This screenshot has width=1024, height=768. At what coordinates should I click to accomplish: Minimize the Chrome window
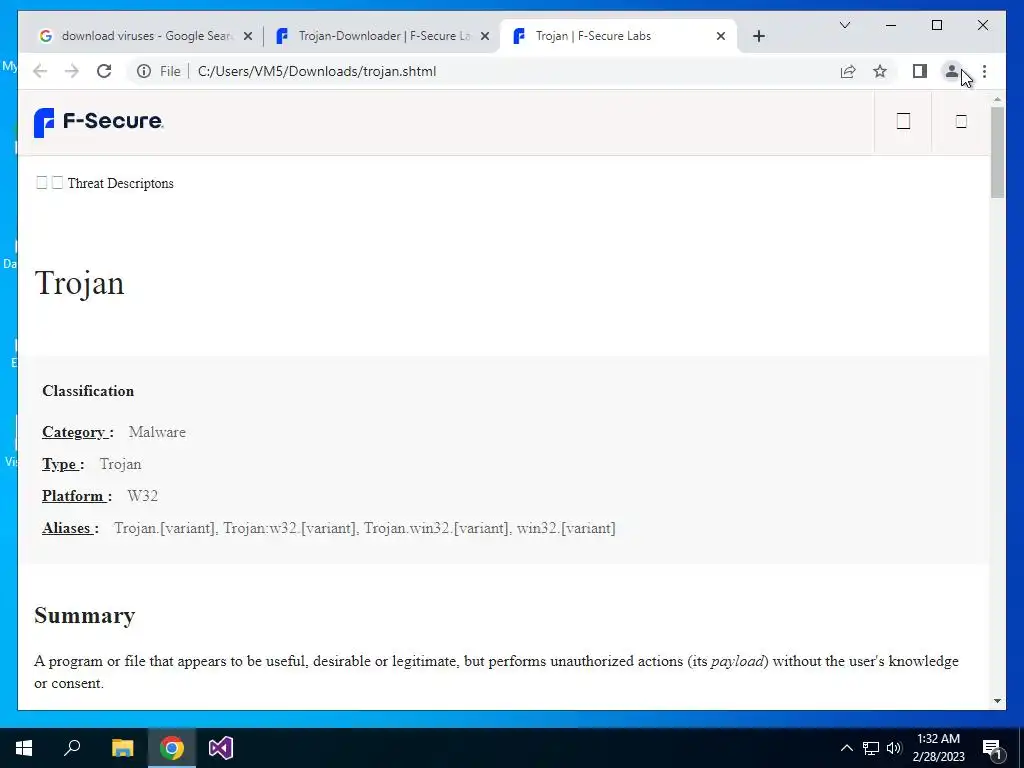[891, 25]
